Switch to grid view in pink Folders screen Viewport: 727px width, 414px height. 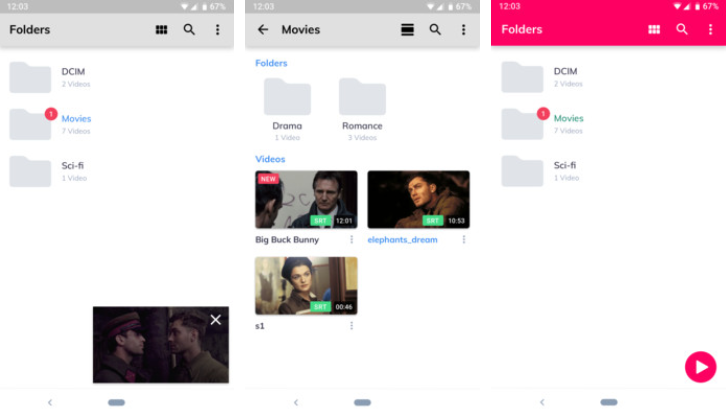(x=654, y=30)
